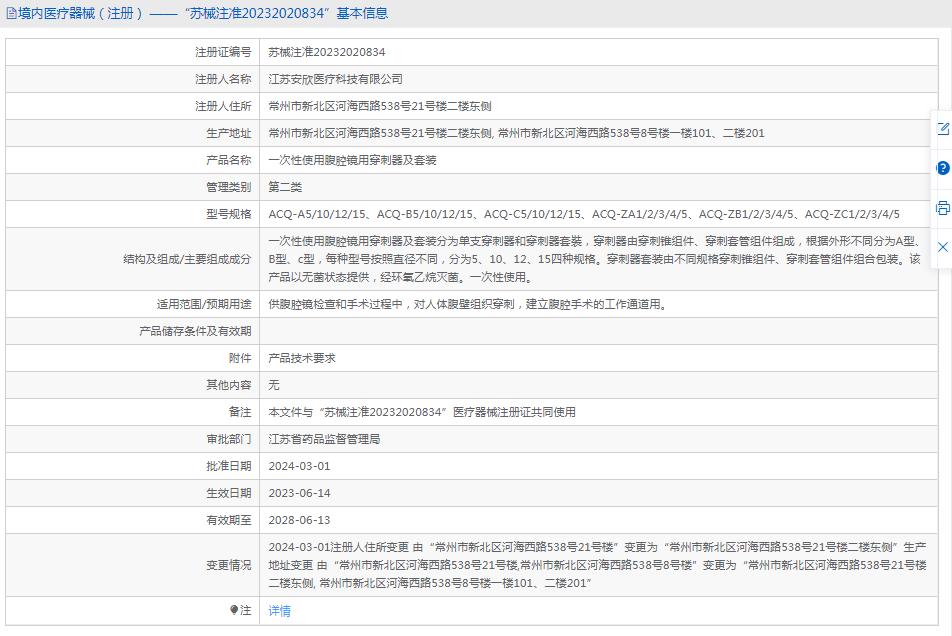Select 江苏安欣医疗科技有限公司 text
952x636 pixels.
[x=335, y=80]
